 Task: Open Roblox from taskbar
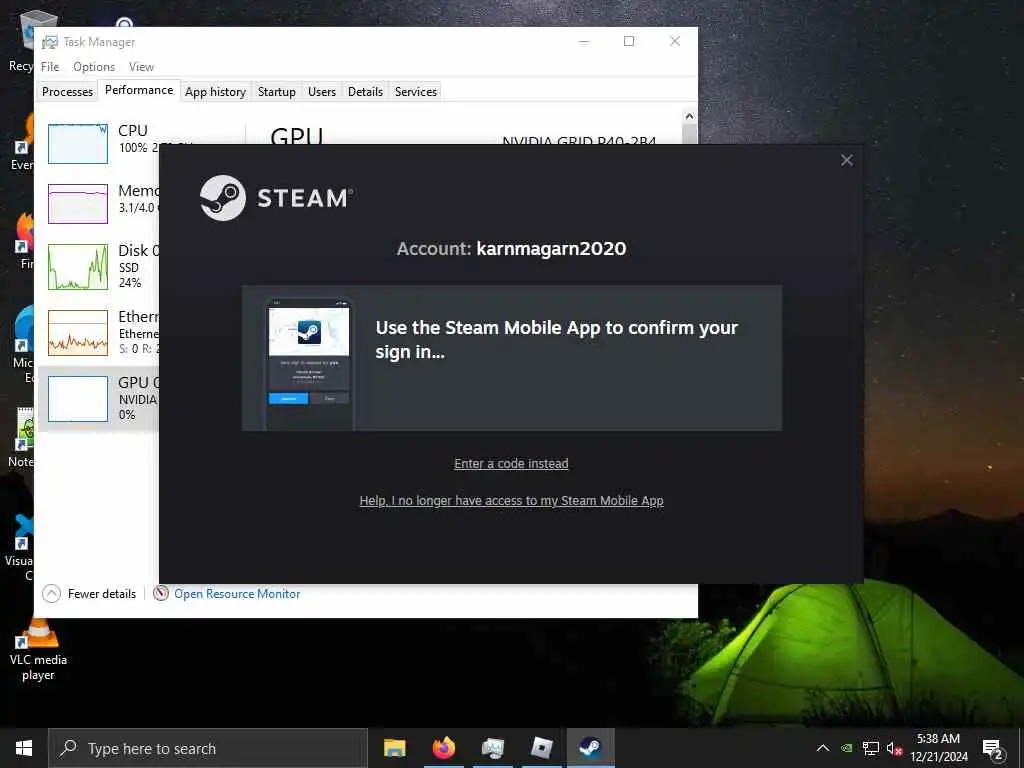click(542, 748)
